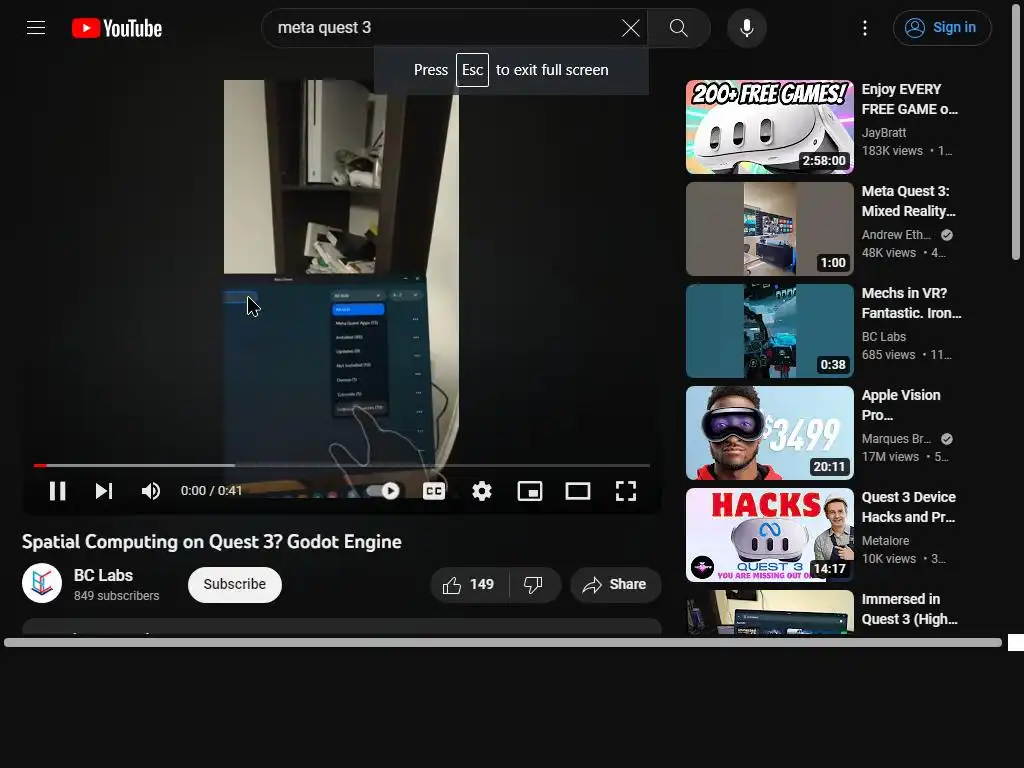Screen dimensions: 1024x768
Task: Open the YouTube hamburger guide menu
Action: point(36,27)
